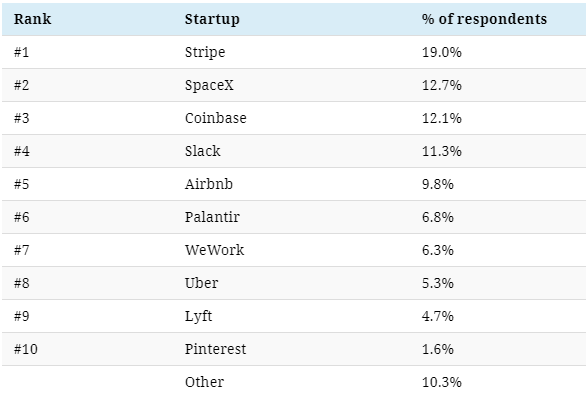Click the Slack table entry
The height and width of the screenshot is (396, 586).
pos(203,151)
